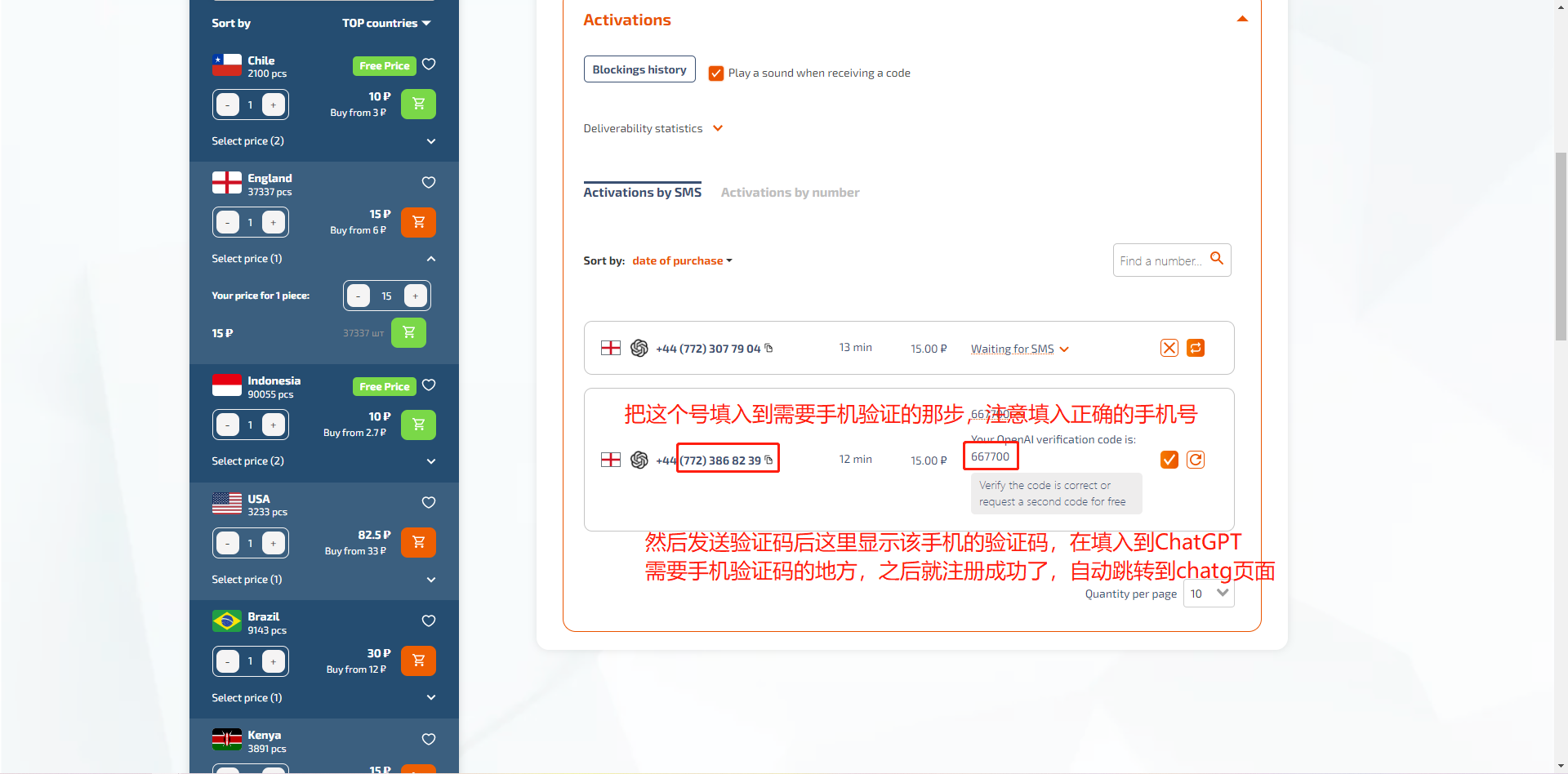Click the search magnifier in Find a number
Image resolution: width=1568 pixels, height=774 pixels.
1216,259
